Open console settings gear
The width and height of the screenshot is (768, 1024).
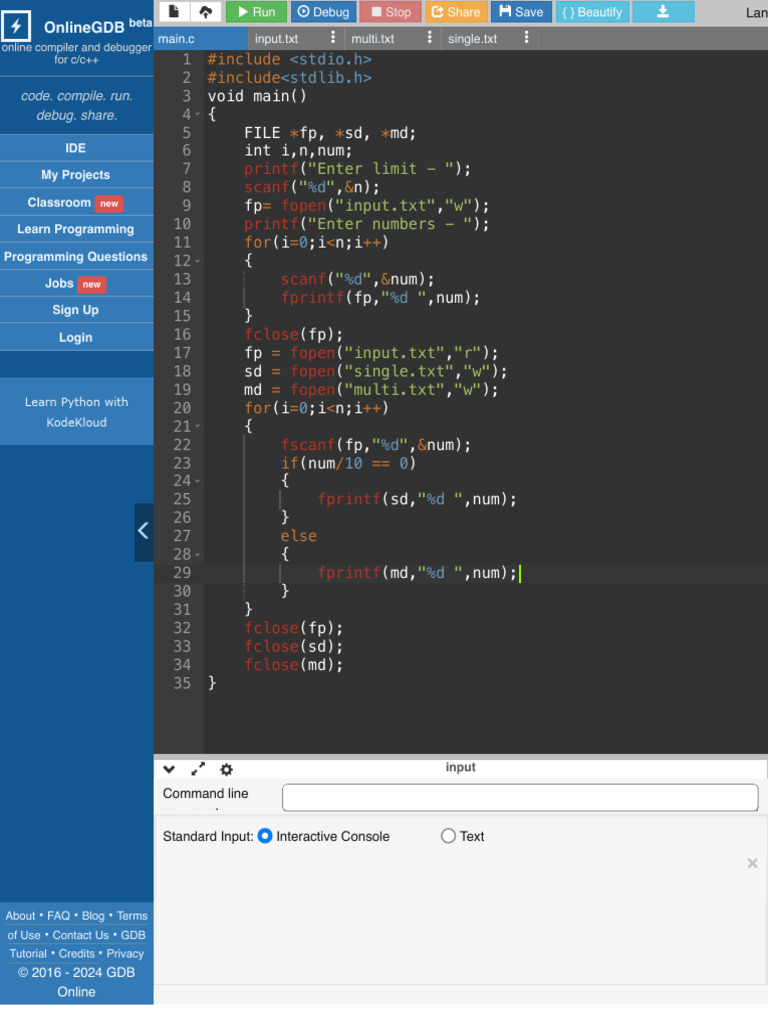coord(227,770)
